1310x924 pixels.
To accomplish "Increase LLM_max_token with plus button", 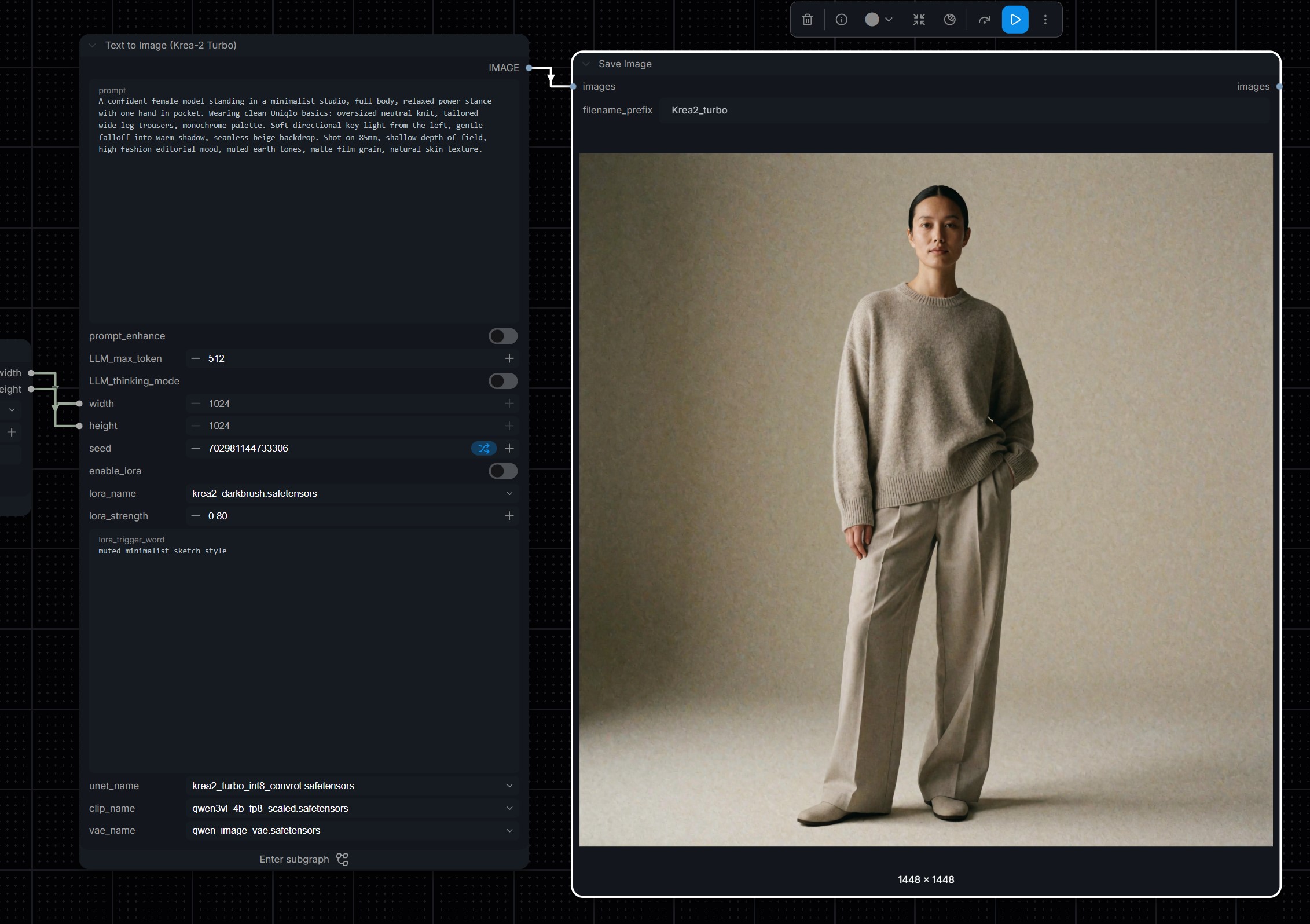I will tap(509, 358).
